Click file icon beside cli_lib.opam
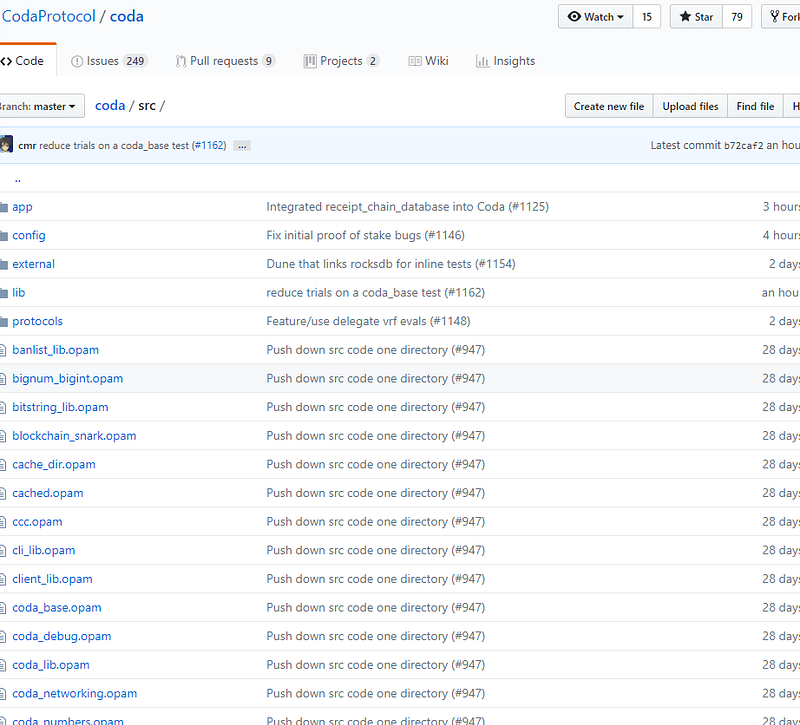Viewport: 800px width, 725px height. coord(3,551)
